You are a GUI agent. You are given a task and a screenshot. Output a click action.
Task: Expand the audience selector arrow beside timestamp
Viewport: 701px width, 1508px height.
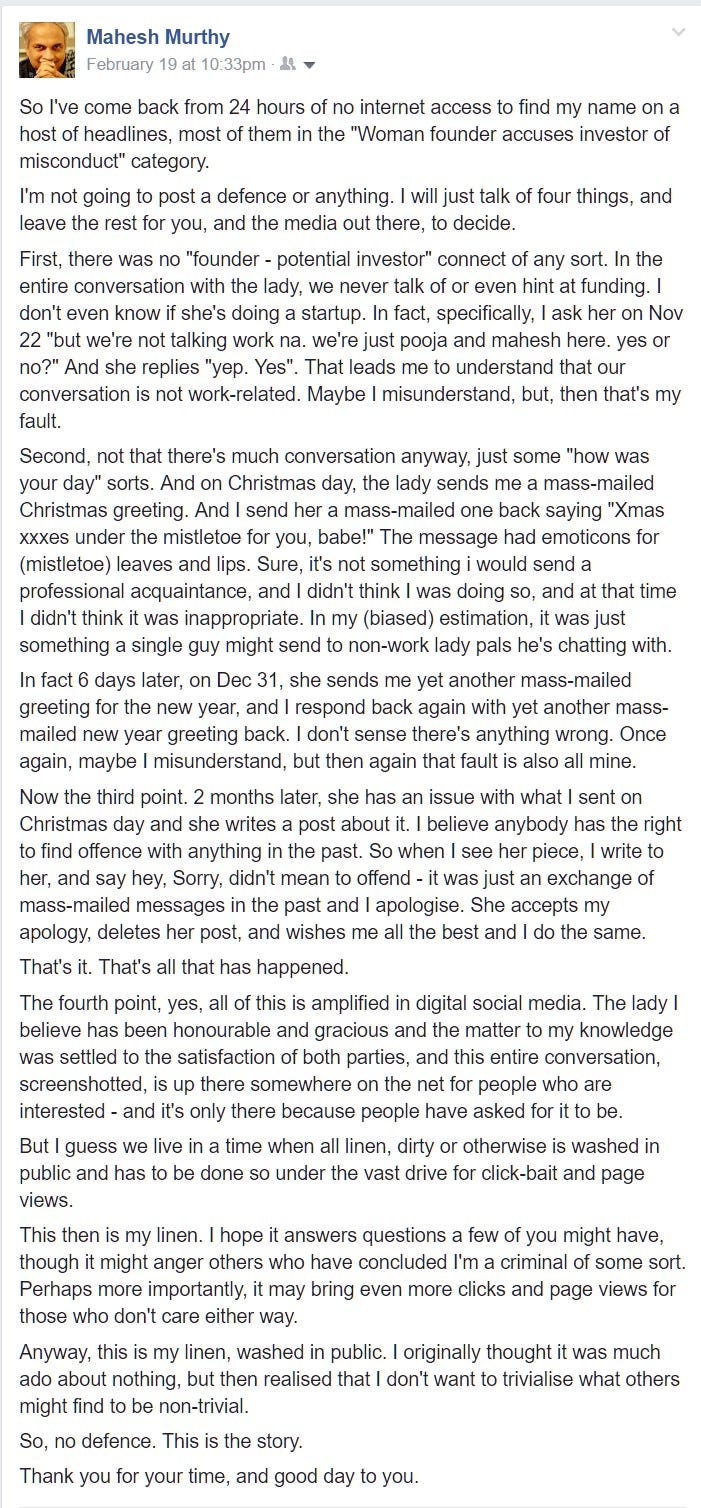point(309,65)
